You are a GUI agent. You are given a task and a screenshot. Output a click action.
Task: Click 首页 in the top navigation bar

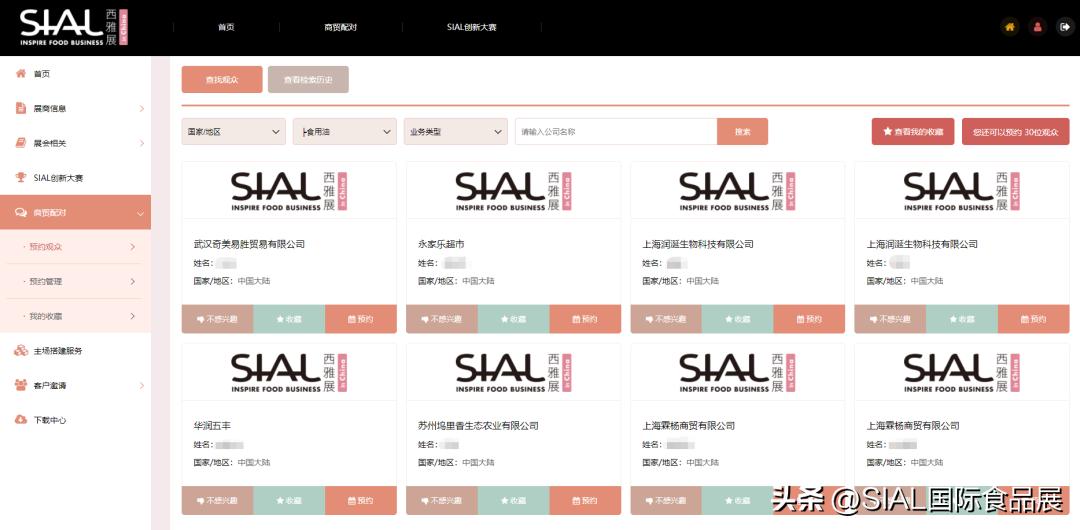click(226, 28)
